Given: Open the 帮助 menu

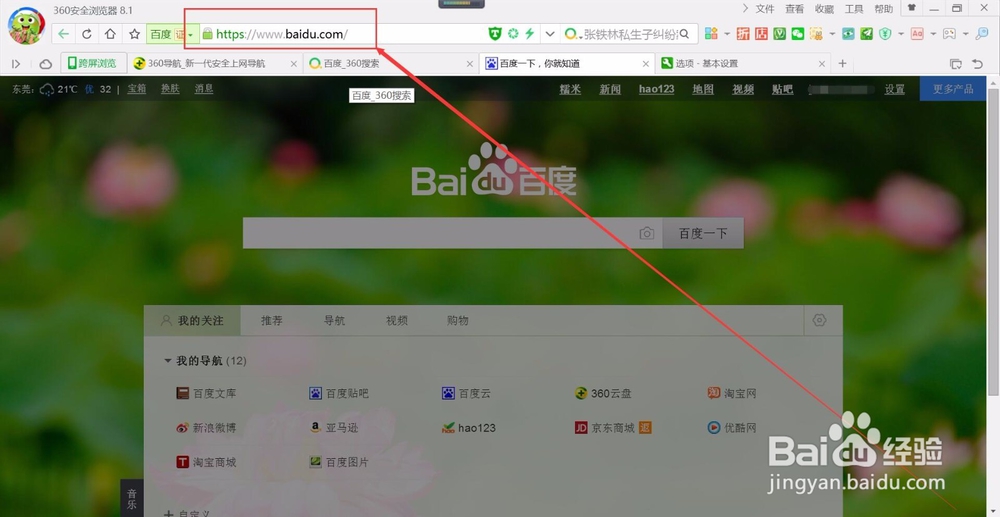Looking at the screenshot, I should point(884,9).
